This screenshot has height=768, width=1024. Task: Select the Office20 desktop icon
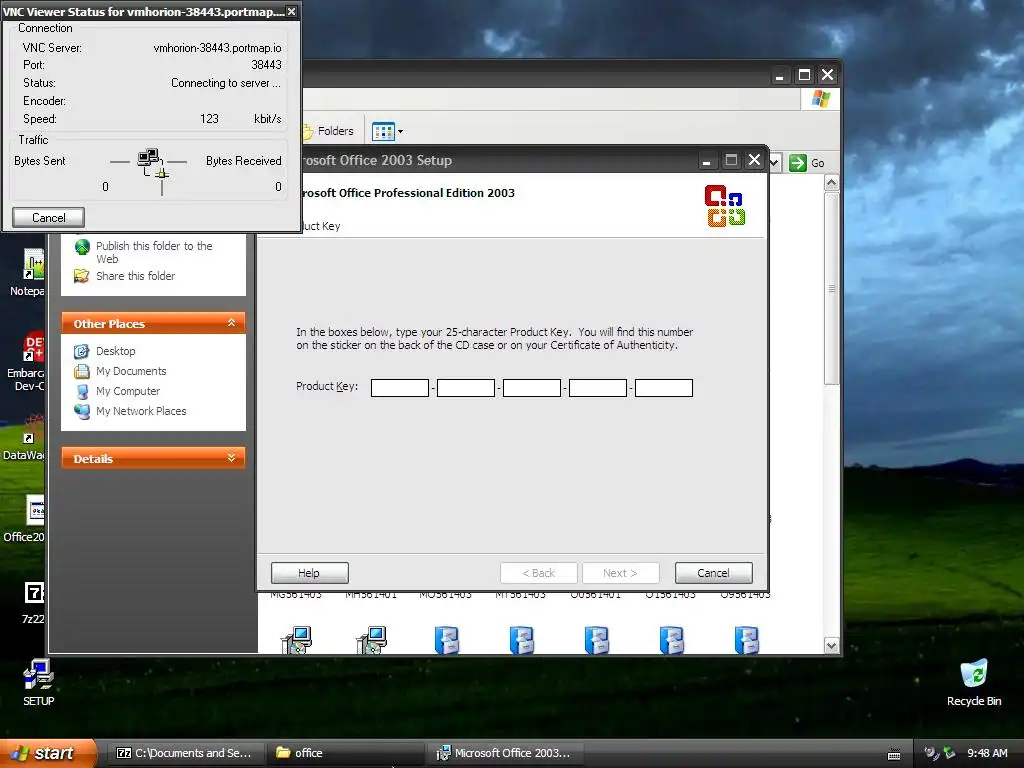pyautogui.click(x=25, y=519)
